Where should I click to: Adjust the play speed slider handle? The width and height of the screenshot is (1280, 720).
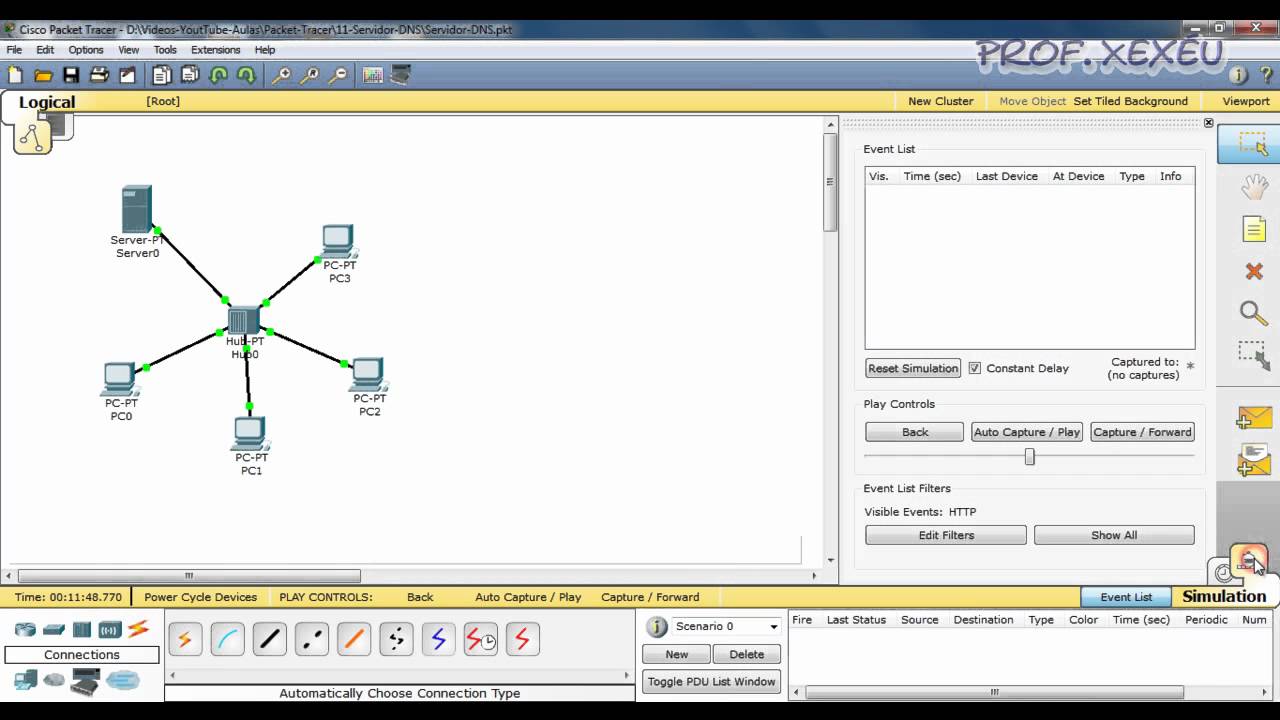pos(1029,456)
